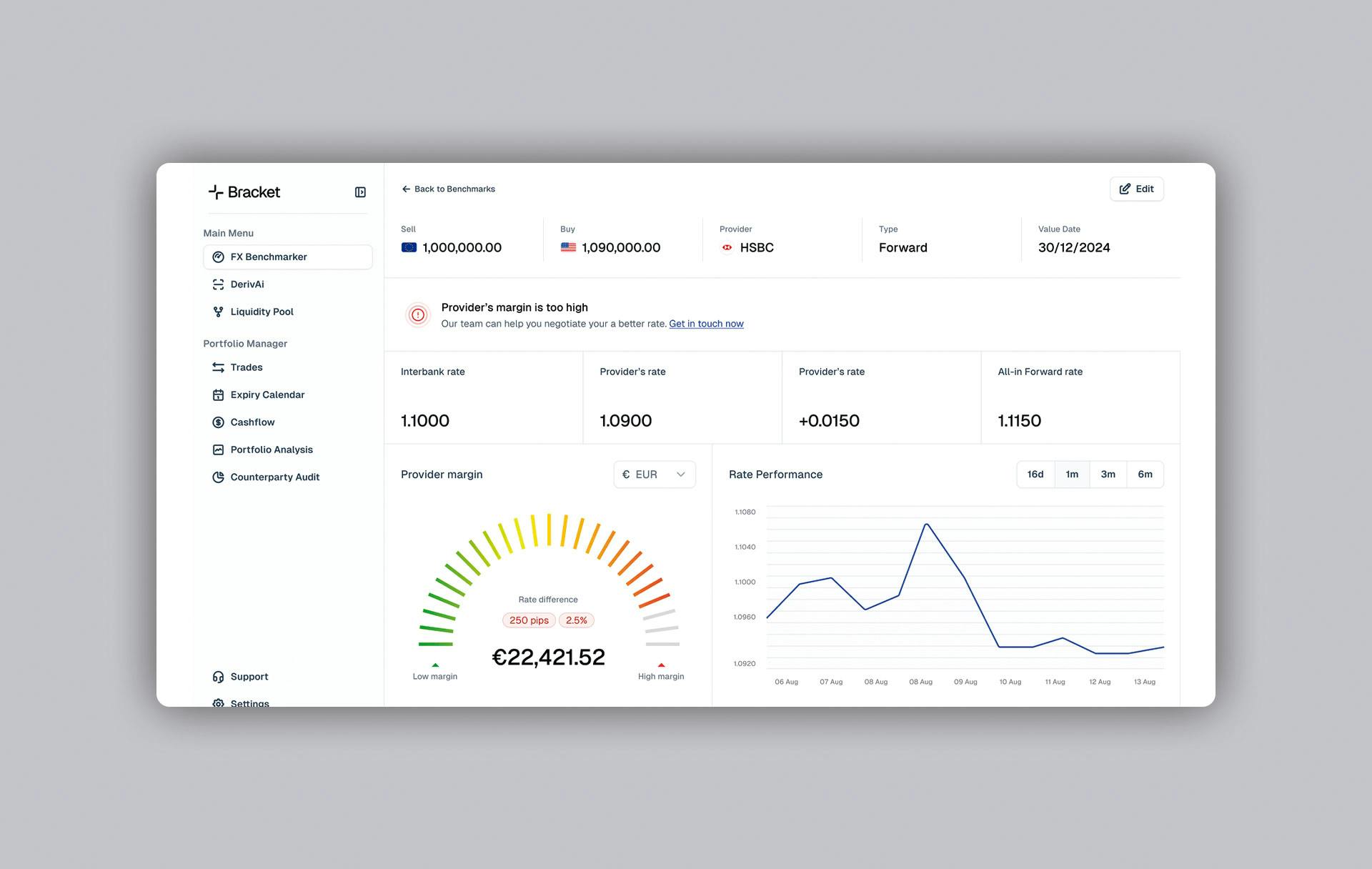Click the Support headset icon
This screenshot has height=869, width=1372.
tap(218, 677)
